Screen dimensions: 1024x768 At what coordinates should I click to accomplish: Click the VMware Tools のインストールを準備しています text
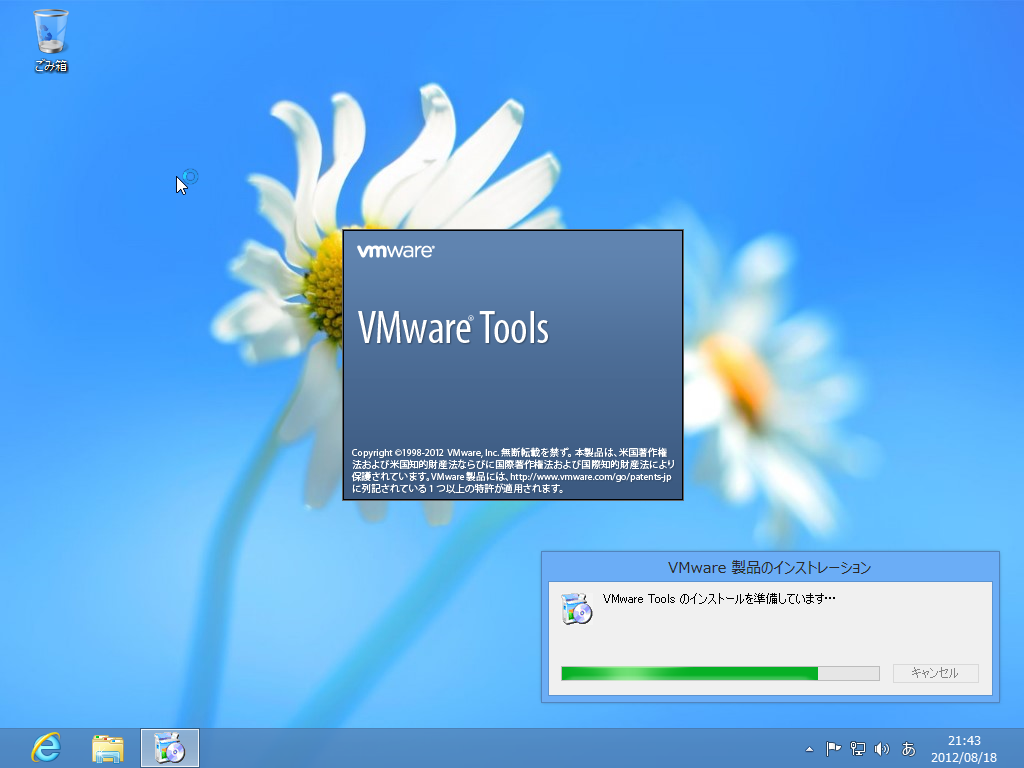[719, 599]
